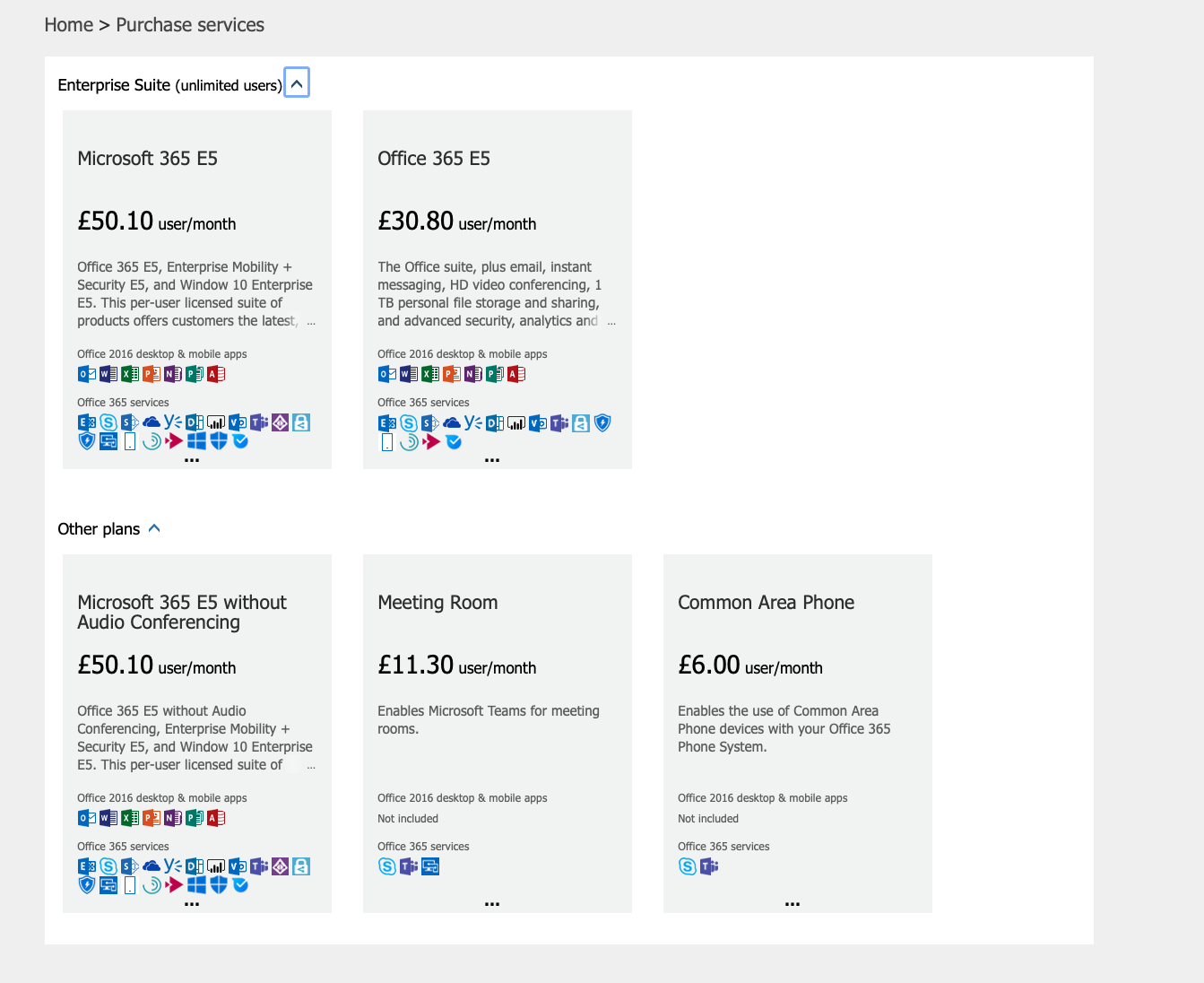Image resolution: width=1204 pixels, height=983 pixels.
Task: Click the Skype icon in Common Area Phone card
Action: click(x=688, y=866)
